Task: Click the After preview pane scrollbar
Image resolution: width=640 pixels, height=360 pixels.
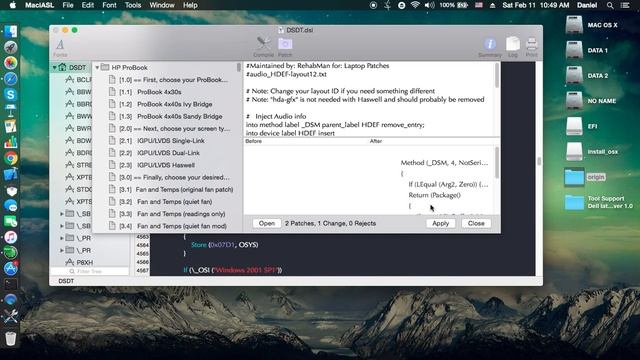Action: point(497,162)
